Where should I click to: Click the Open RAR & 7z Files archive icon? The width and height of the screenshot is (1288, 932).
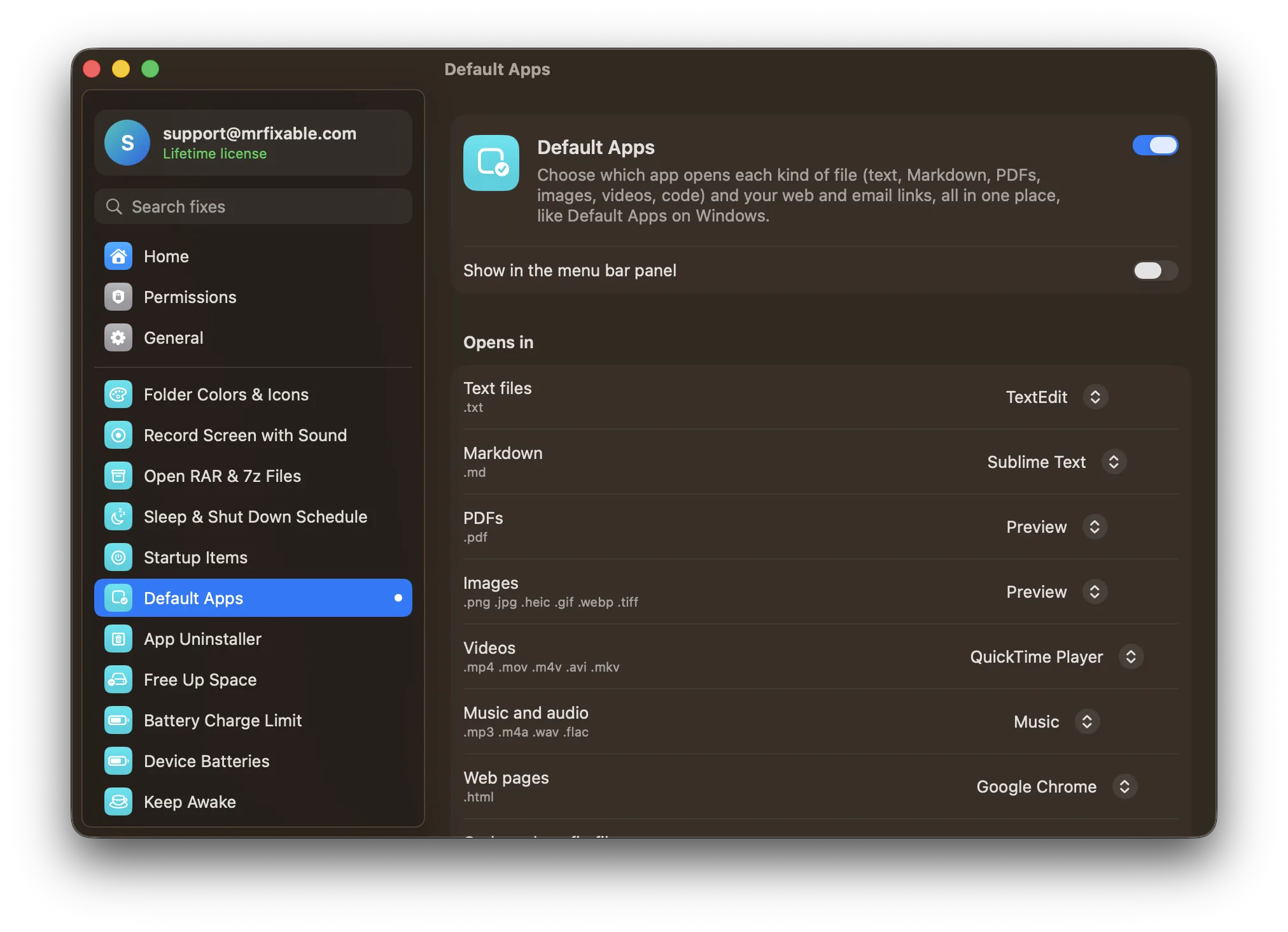click(118, 476)
